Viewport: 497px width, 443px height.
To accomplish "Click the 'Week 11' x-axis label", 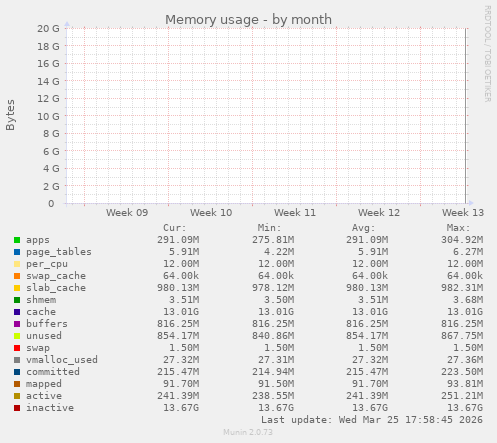I will click(x=295, y=213).
